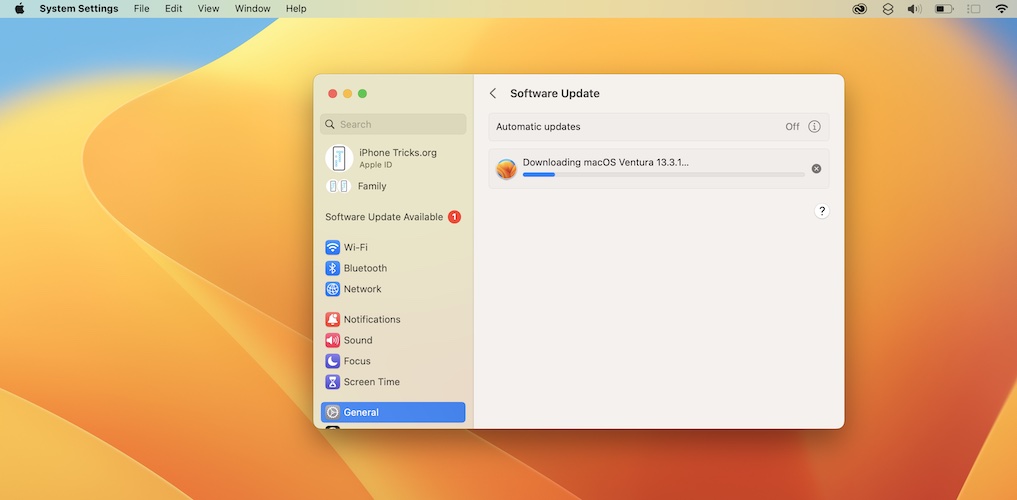Click the yellow minimize window button

pos(348,93)
